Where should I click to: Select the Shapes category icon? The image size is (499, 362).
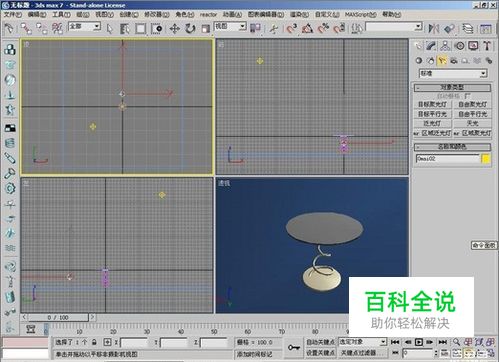(x=431, y=60)
